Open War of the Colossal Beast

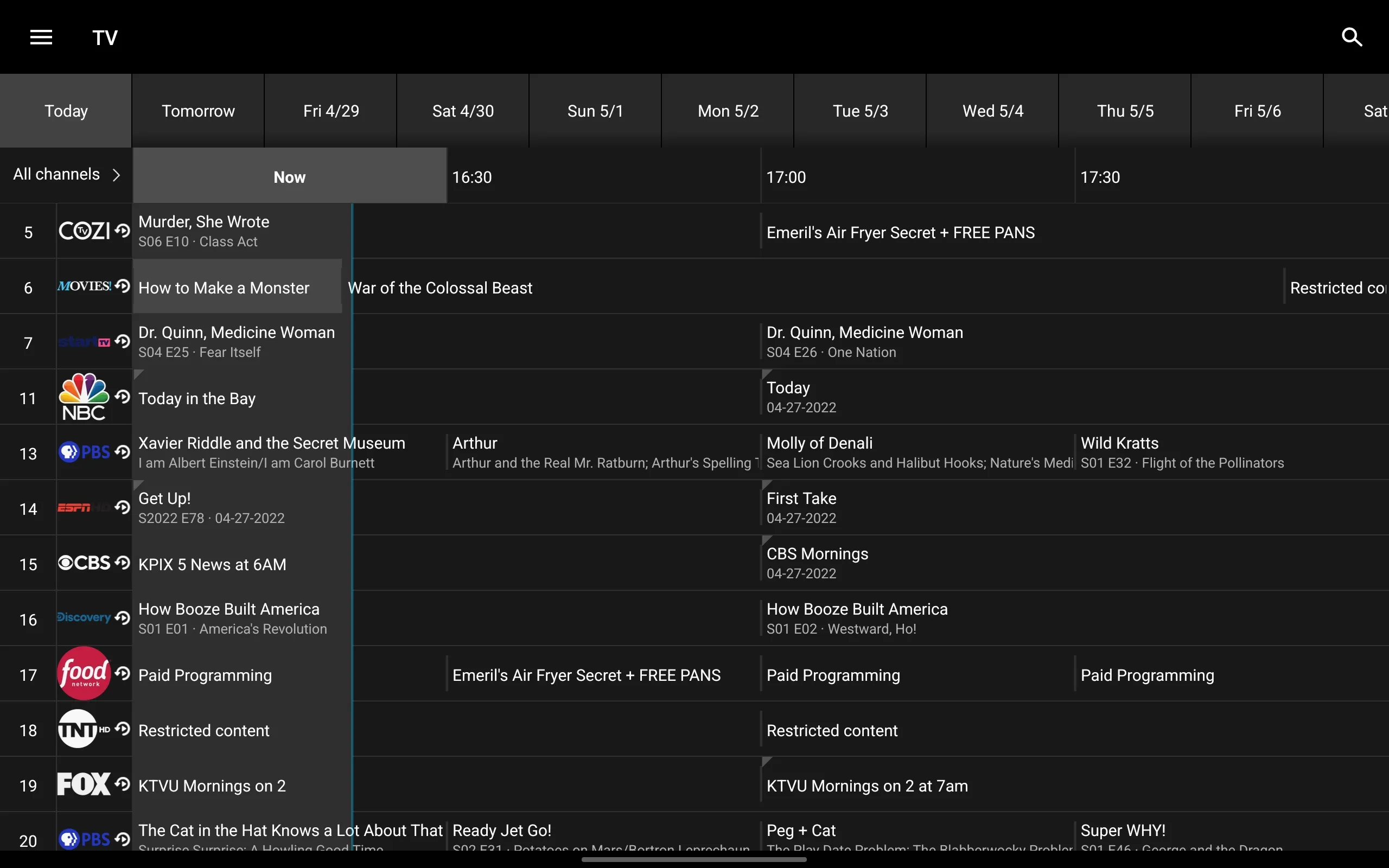pos(813,287)
